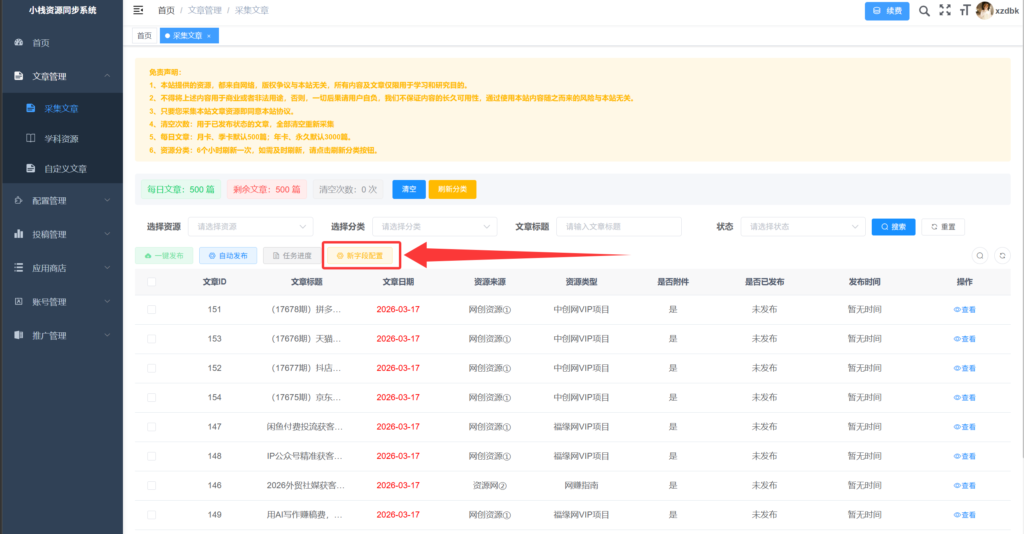Select the checkbox for article 149

coord(152,515)
